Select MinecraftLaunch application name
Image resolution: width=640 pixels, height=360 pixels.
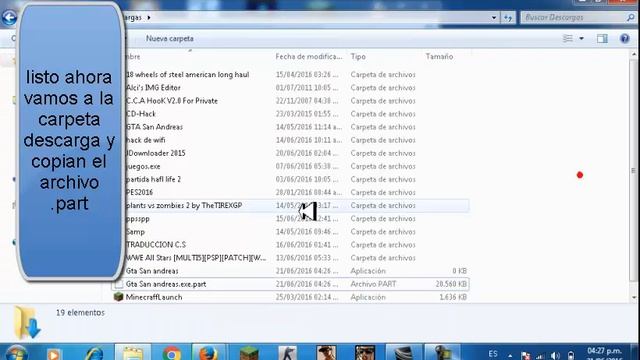[154, 297]
